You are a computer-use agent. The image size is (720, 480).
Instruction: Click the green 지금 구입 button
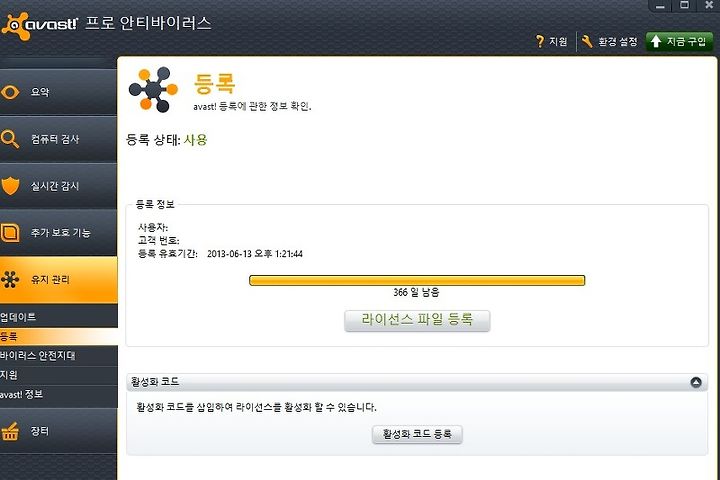680,42
